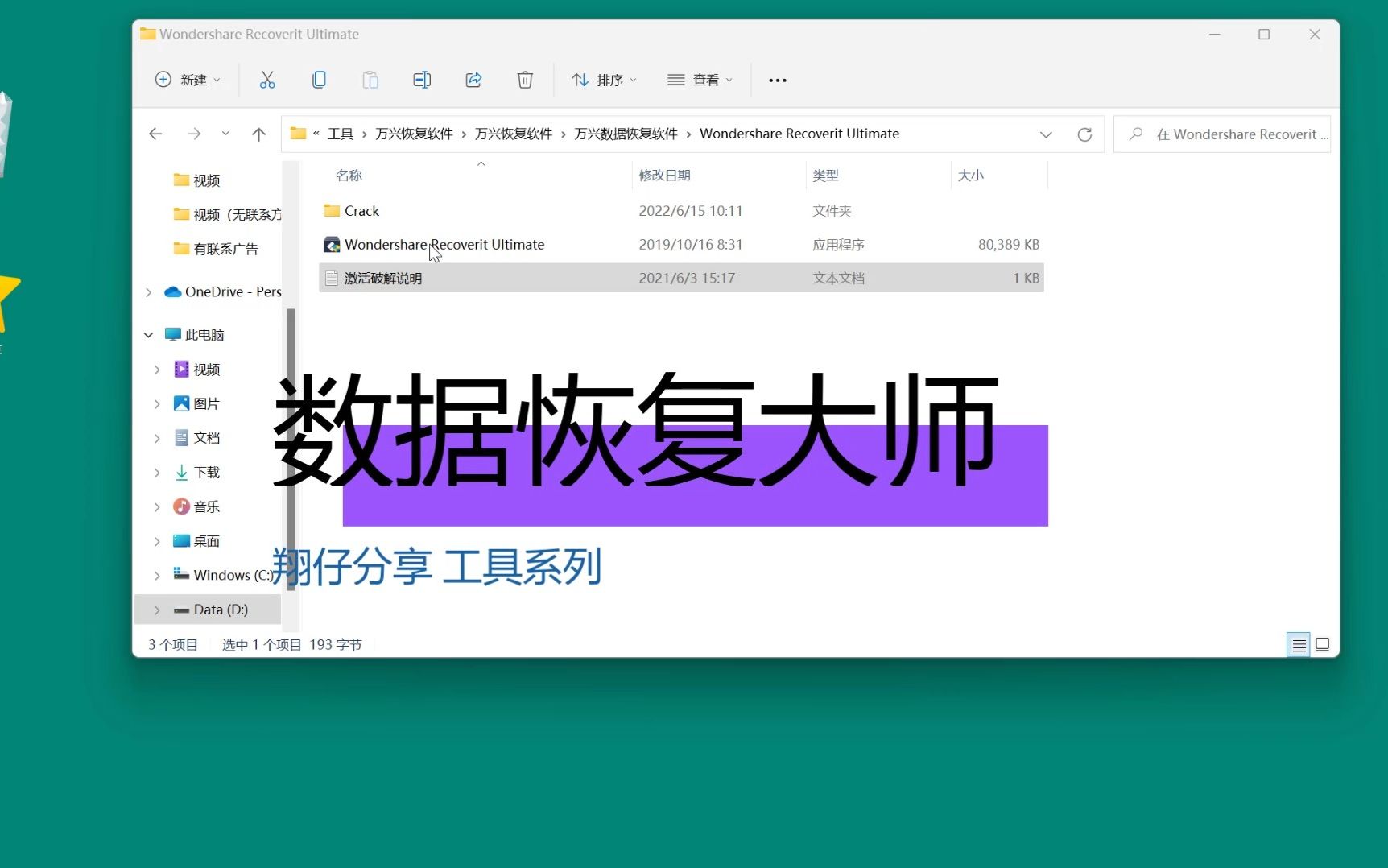The width and height of the screenshot is (1388, 868).
Task: Click the Crack folder icon
Action: [332, 210]
